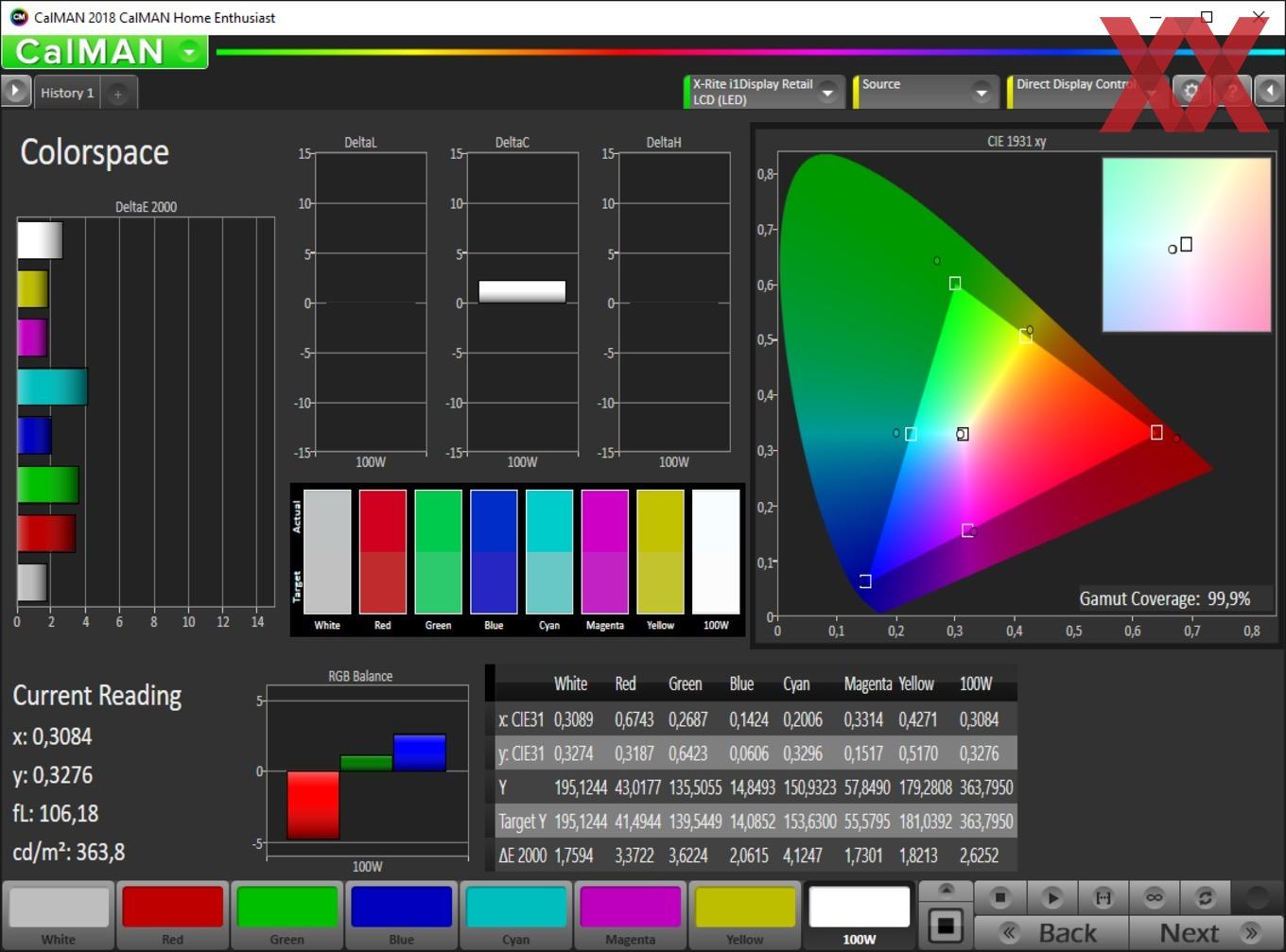Screen dimensions: 1286x952
Task: Click the refresh arrows icon
Action: pyautogui.click(x=1205, y=897)
